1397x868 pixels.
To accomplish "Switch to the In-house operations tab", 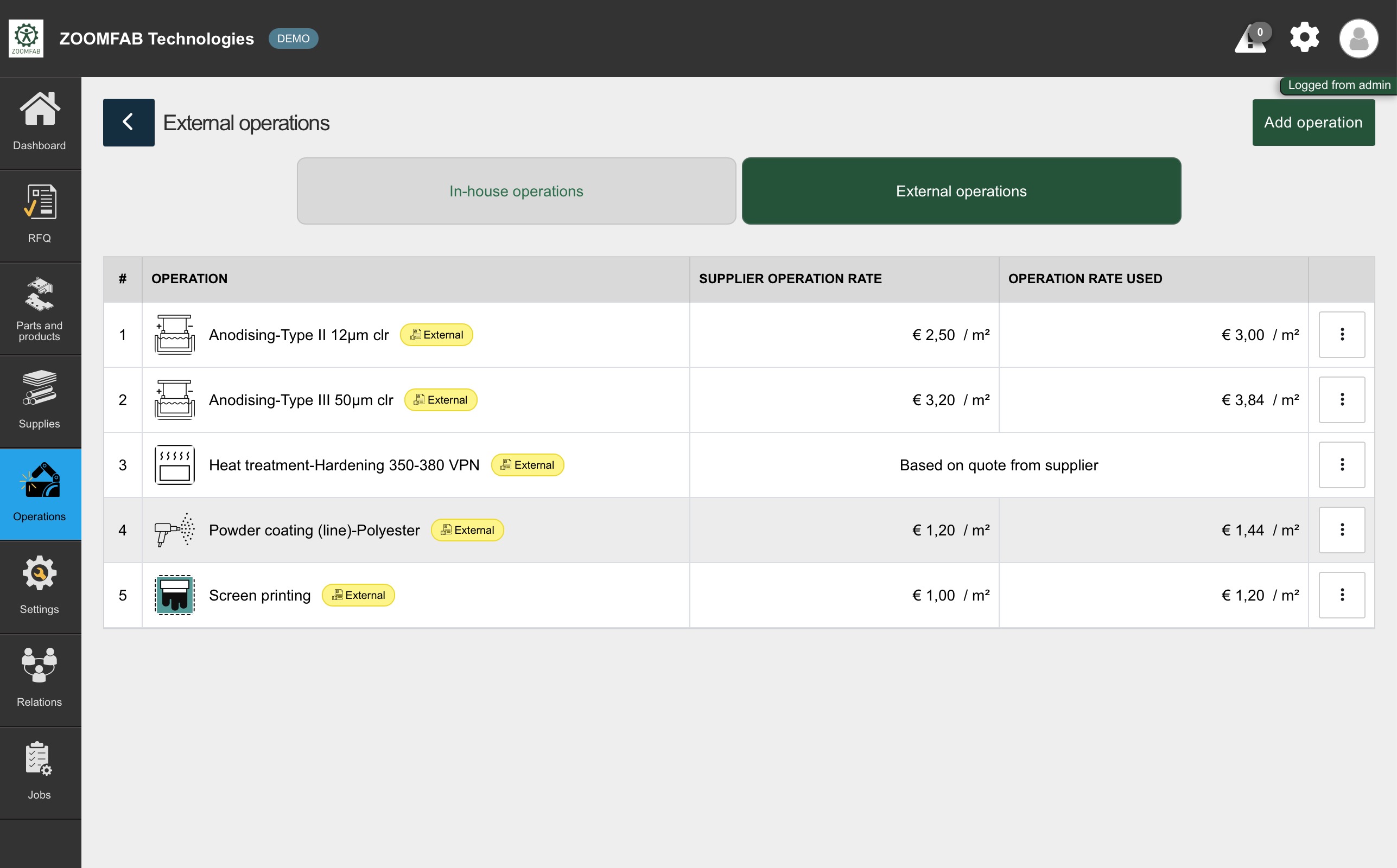I will coord(516,191).
